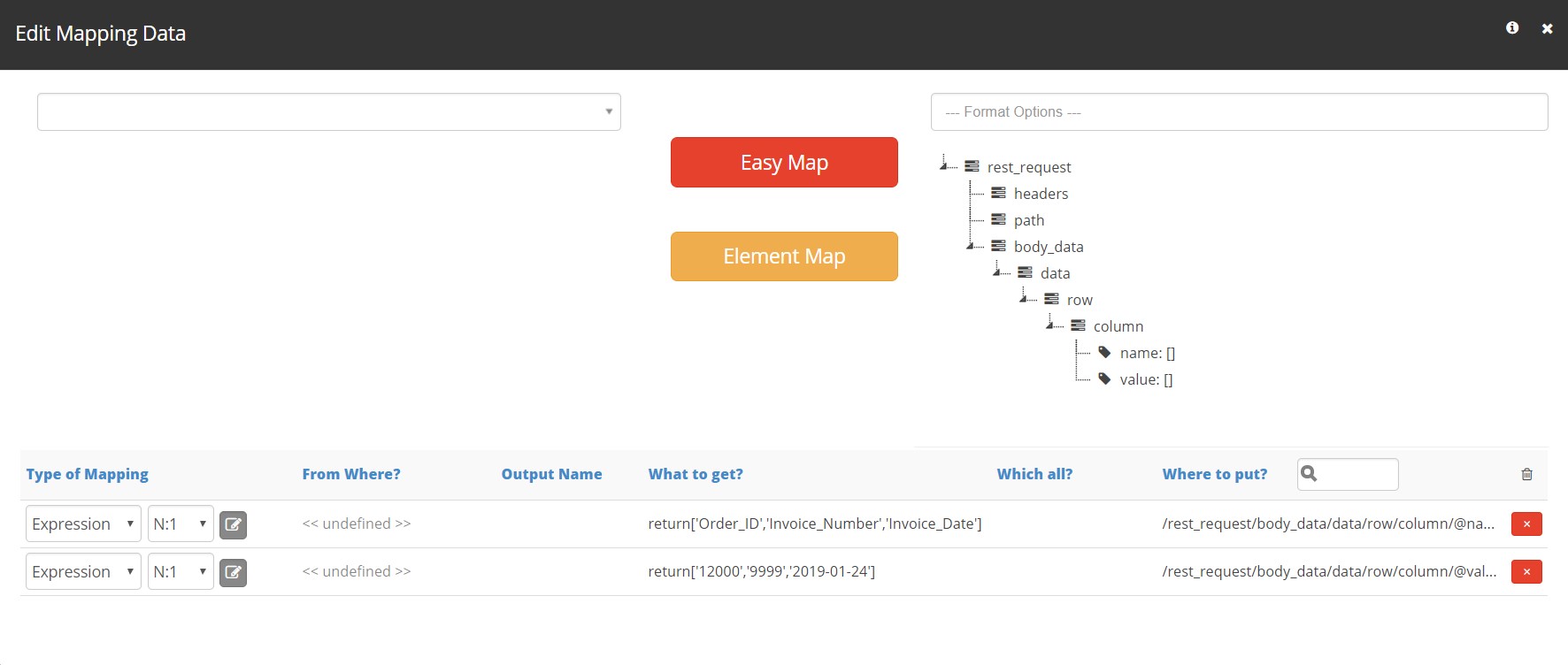The image size is (1568, 665).
Task: Select the name: [] attribute
Action: pos(1148,353)
